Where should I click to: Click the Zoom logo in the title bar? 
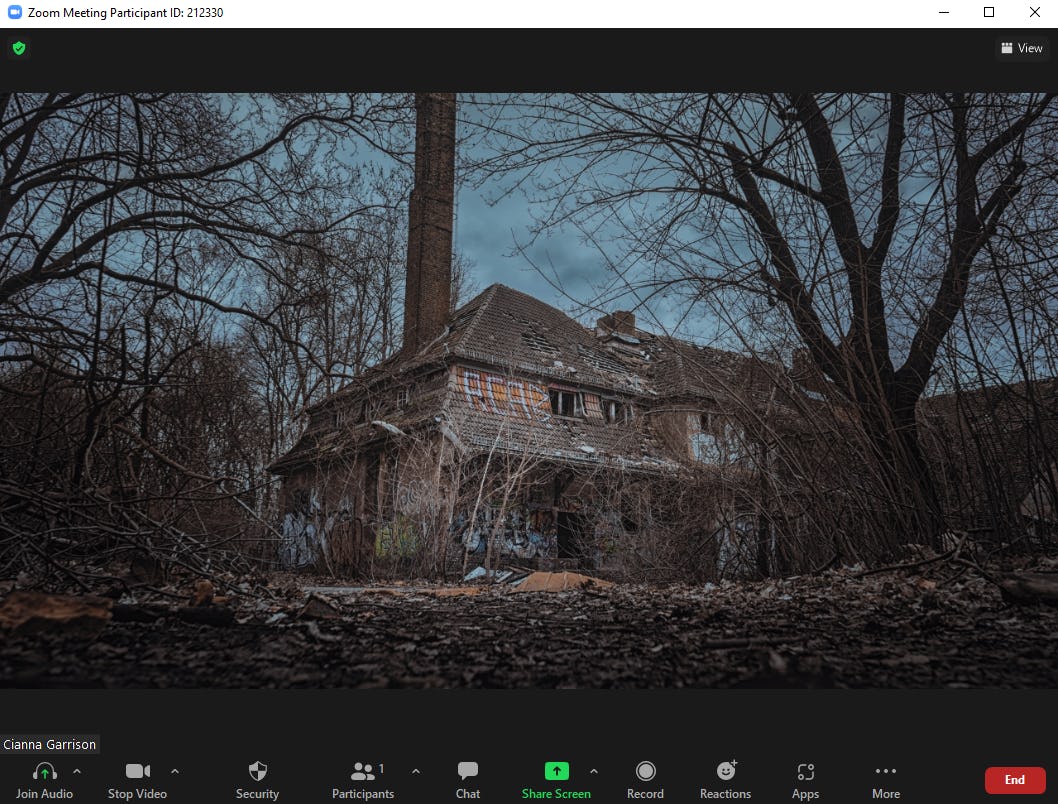(x=13, y=12)
